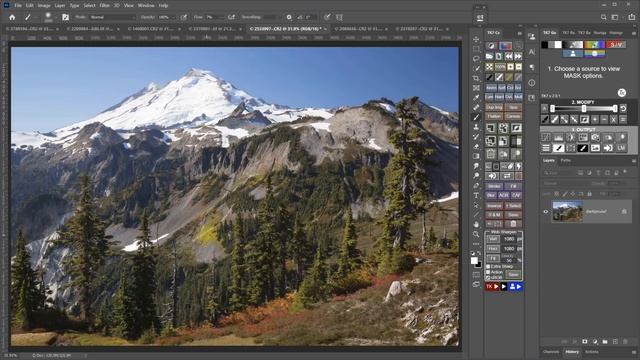
Task: Select the Eyedropper tool
Action: coord(476,98)
